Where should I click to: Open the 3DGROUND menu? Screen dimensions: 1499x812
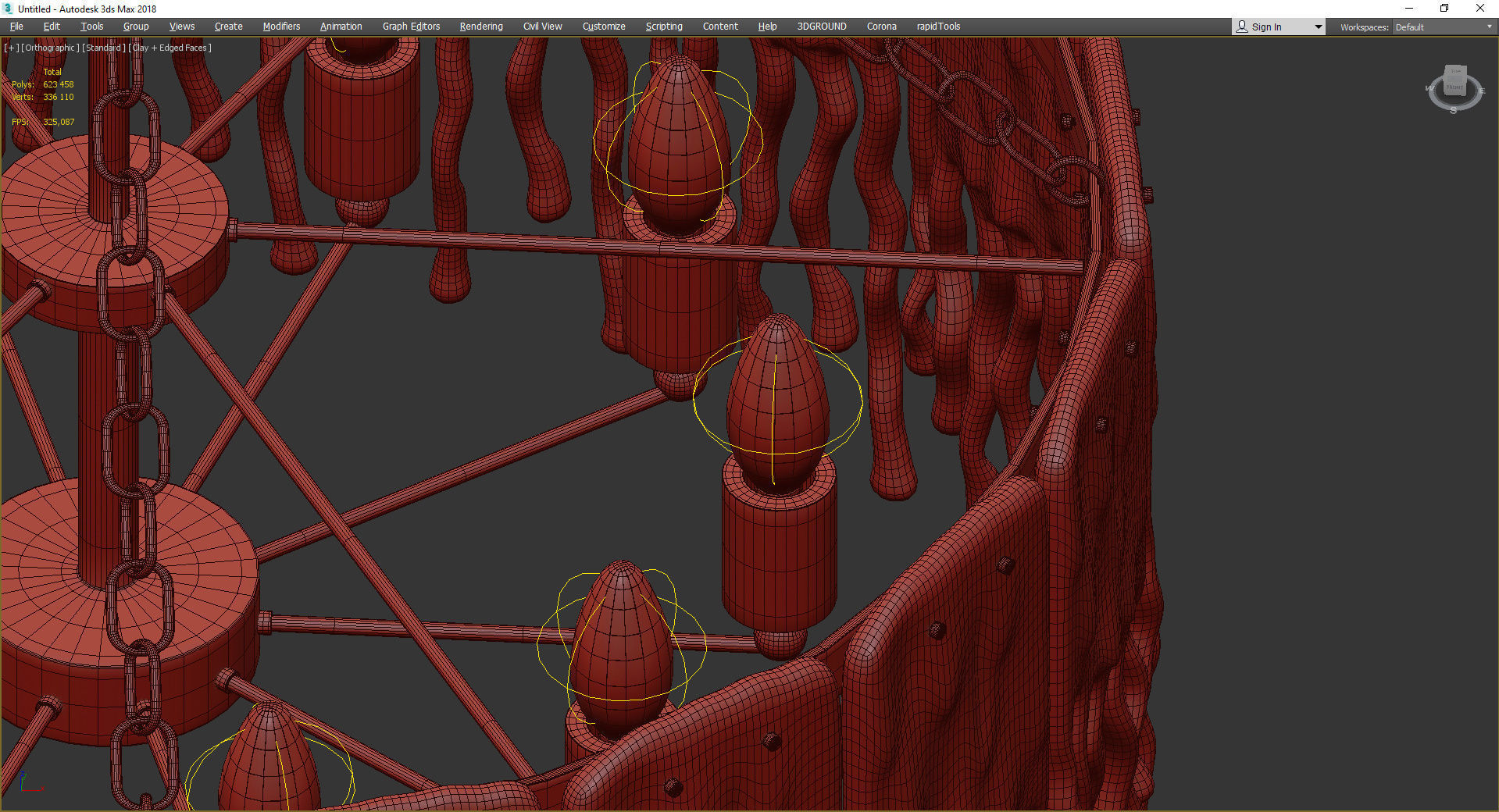click(x=822, y=27)
